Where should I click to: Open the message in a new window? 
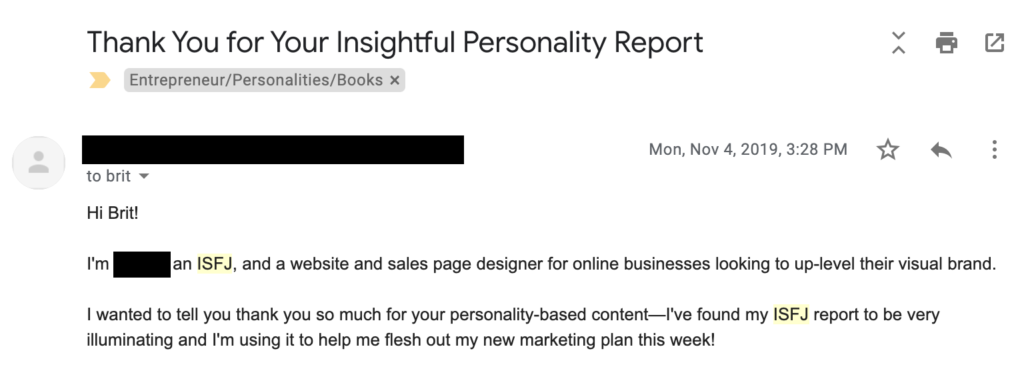[994, 43]
